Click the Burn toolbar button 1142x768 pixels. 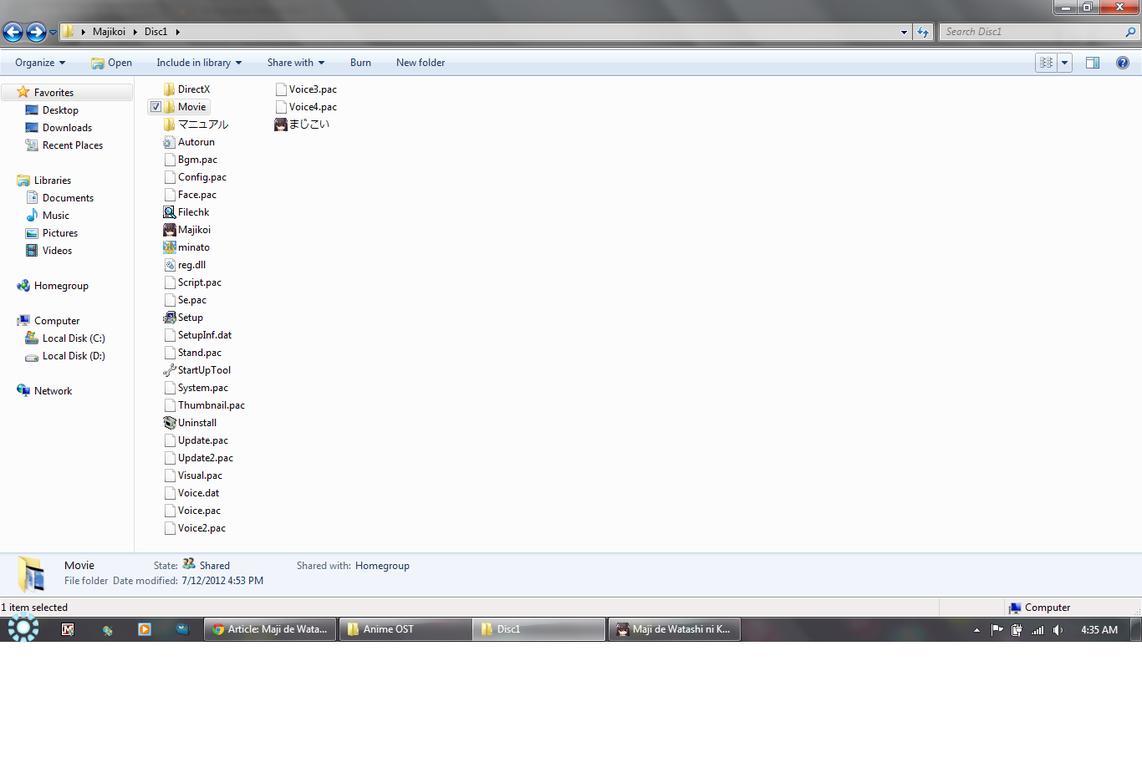(360, 62)
